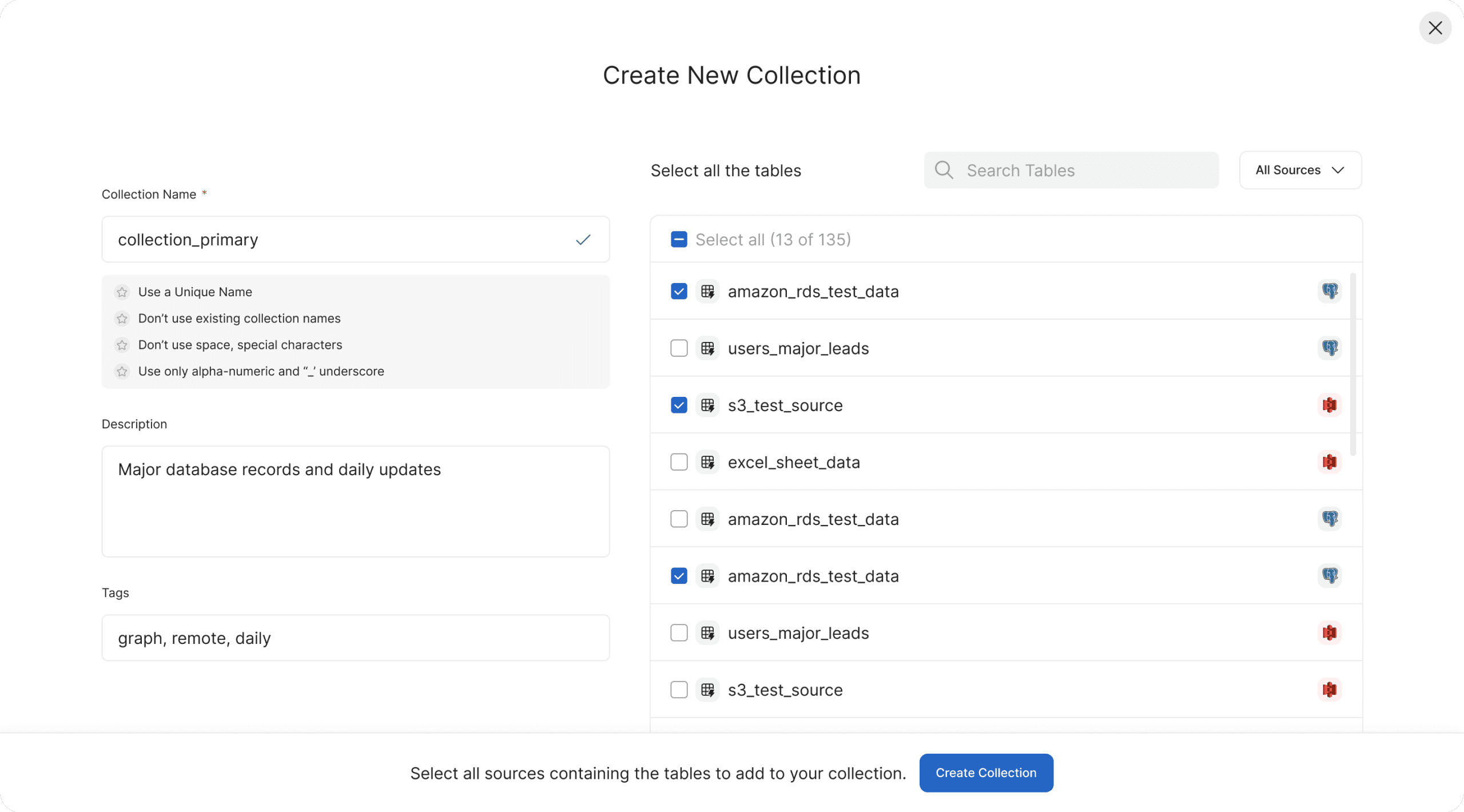Click star icon beside Use a Unique Name
This screenshot has height=812, width=1464.
(122, 292)
